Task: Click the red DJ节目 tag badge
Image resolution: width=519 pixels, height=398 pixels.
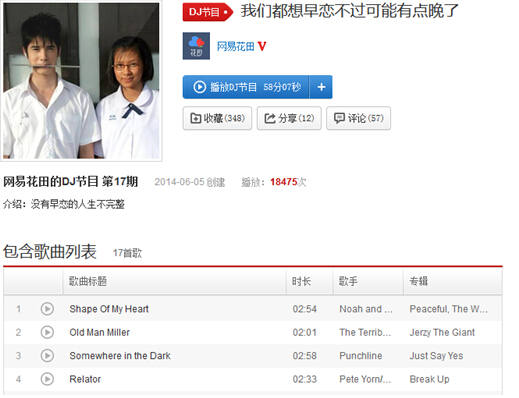Action: tap(207, 12)
